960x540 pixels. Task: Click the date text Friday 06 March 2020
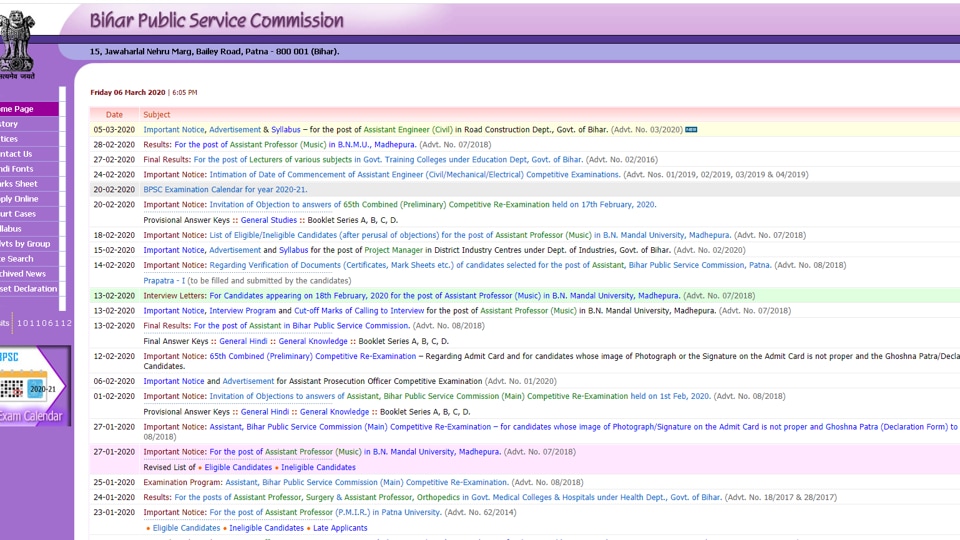coord(128,92)
